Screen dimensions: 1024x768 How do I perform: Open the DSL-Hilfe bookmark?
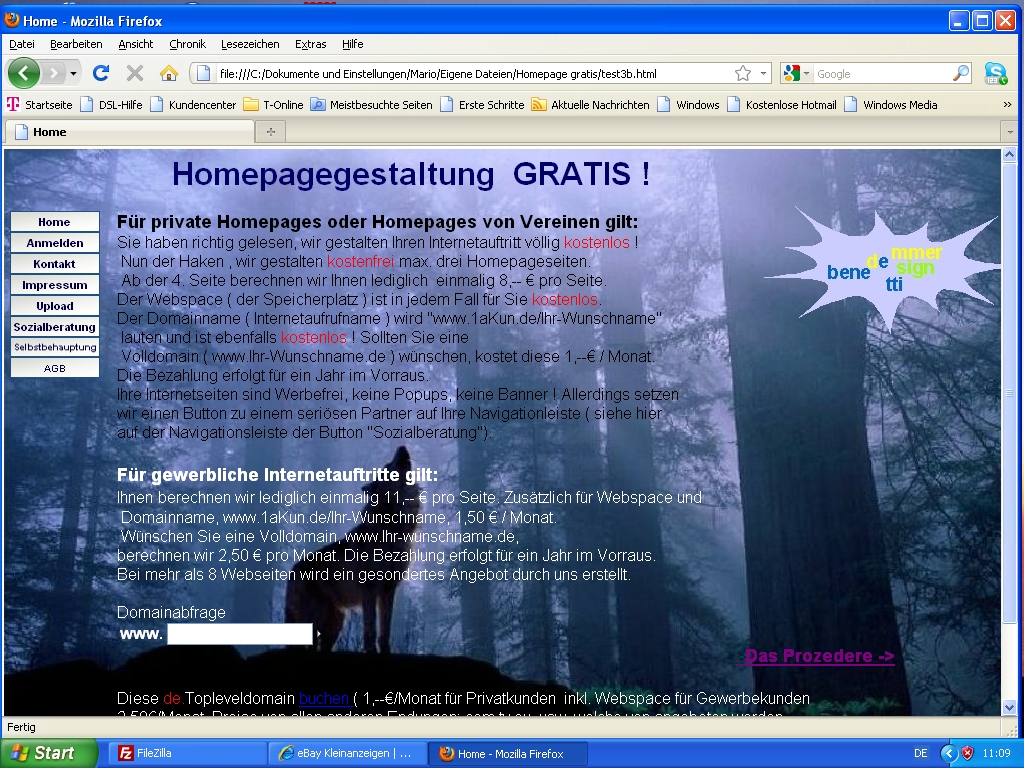coord(112,104)
